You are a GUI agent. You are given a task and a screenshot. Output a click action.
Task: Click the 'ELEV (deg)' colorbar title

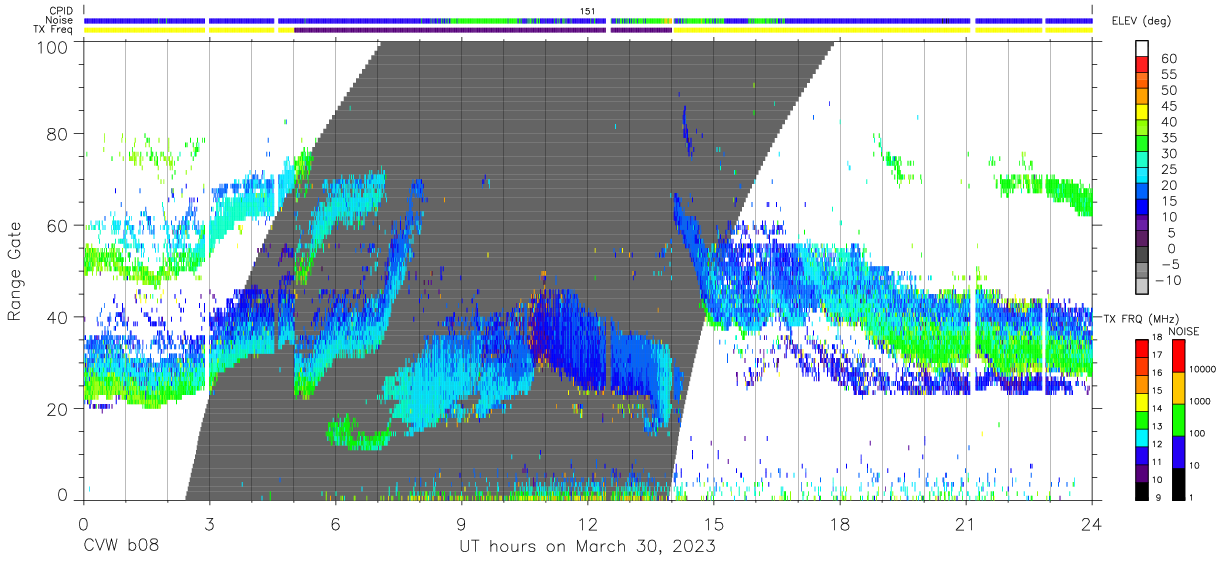click(x=1142, y=21)
